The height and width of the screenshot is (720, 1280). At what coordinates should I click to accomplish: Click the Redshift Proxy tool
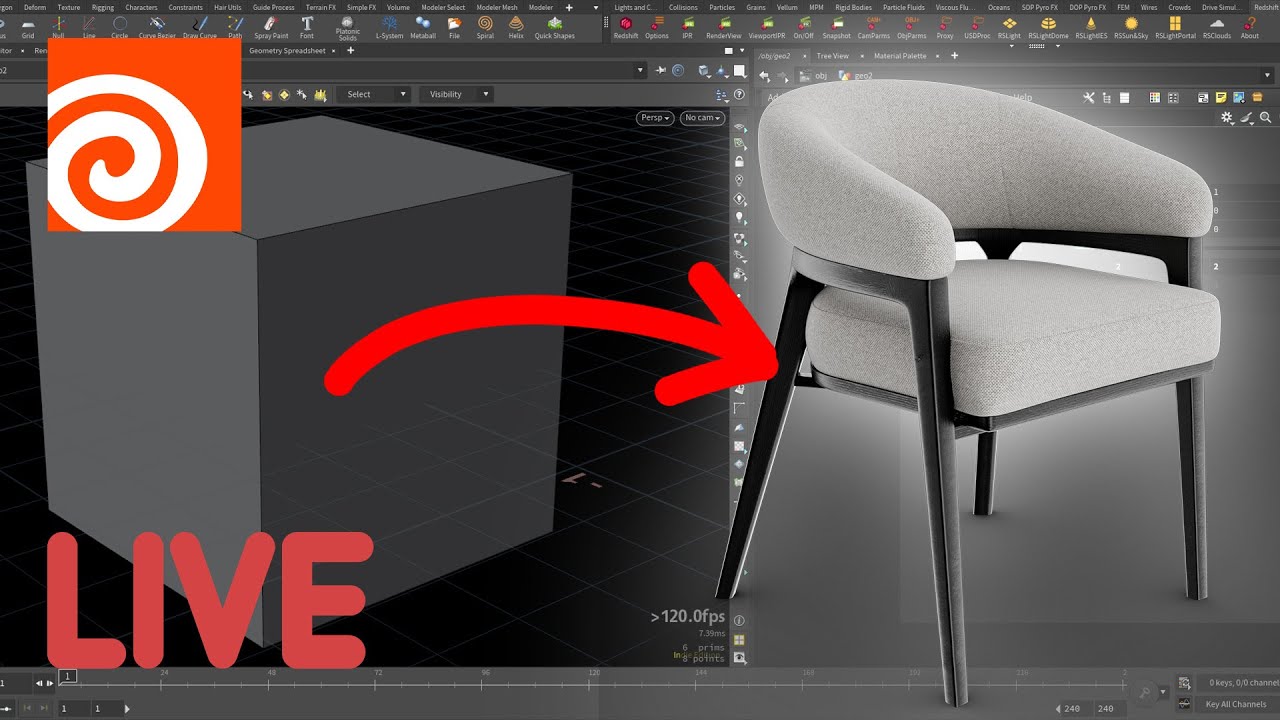point(945,27)
